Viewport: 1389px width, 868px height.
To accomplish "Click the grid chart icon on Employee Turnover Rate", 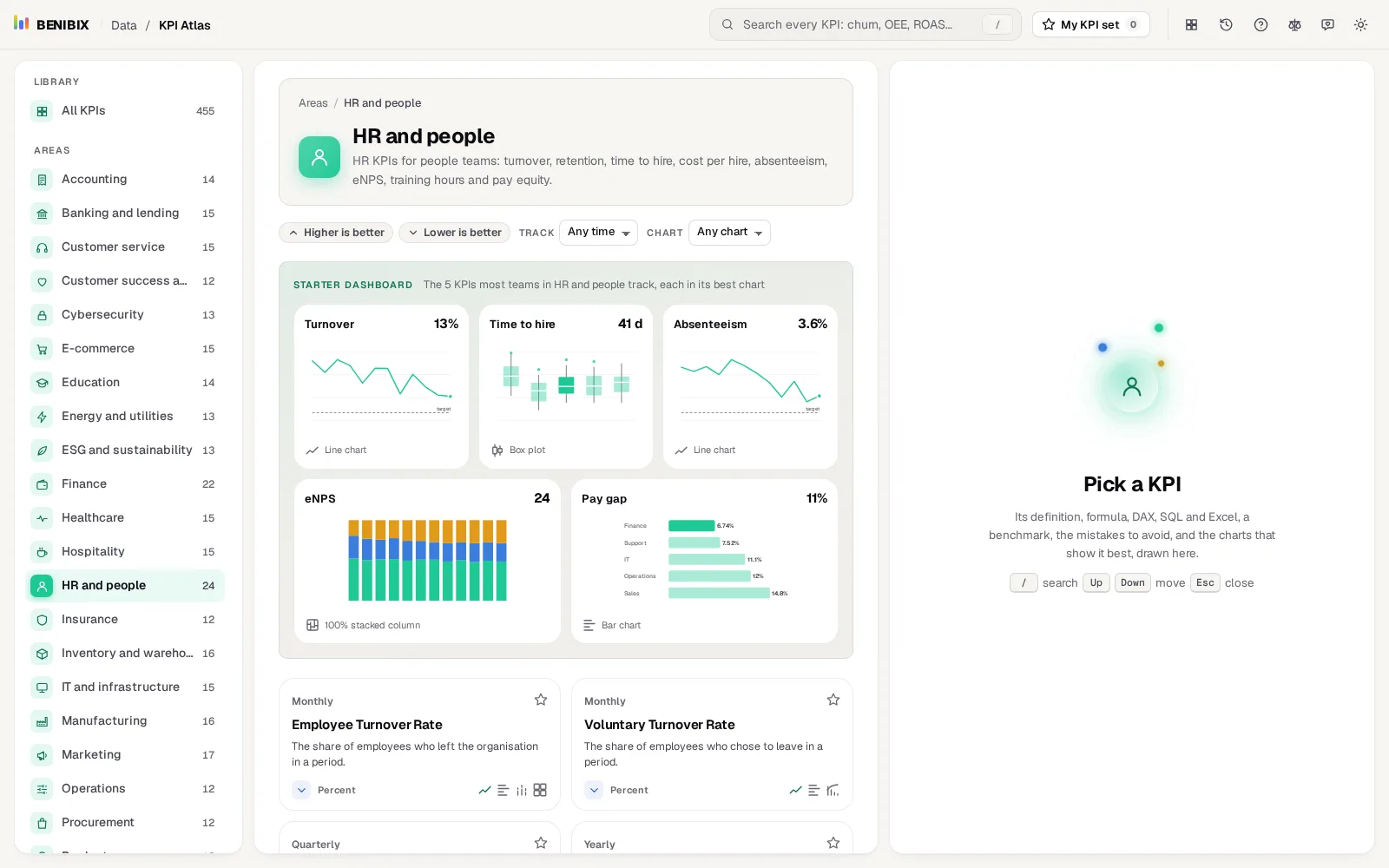I will click(540, 790).
